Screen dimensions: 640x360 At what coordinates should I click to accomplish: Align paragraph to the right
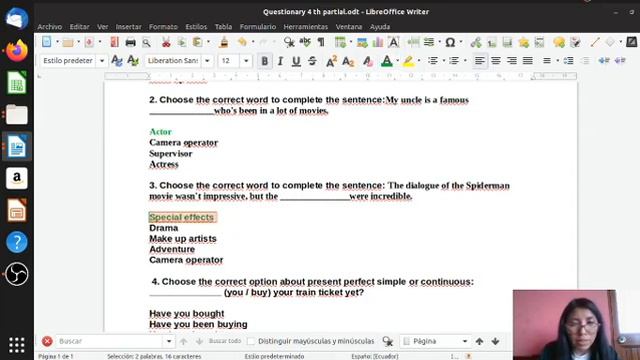[511, 61]
